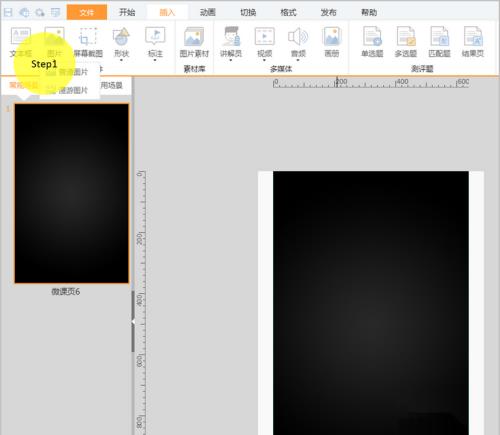Viewport: 500px width, 435px height.
Task: Expand the arrow beneath 音频
Action: tap(298, 60)
